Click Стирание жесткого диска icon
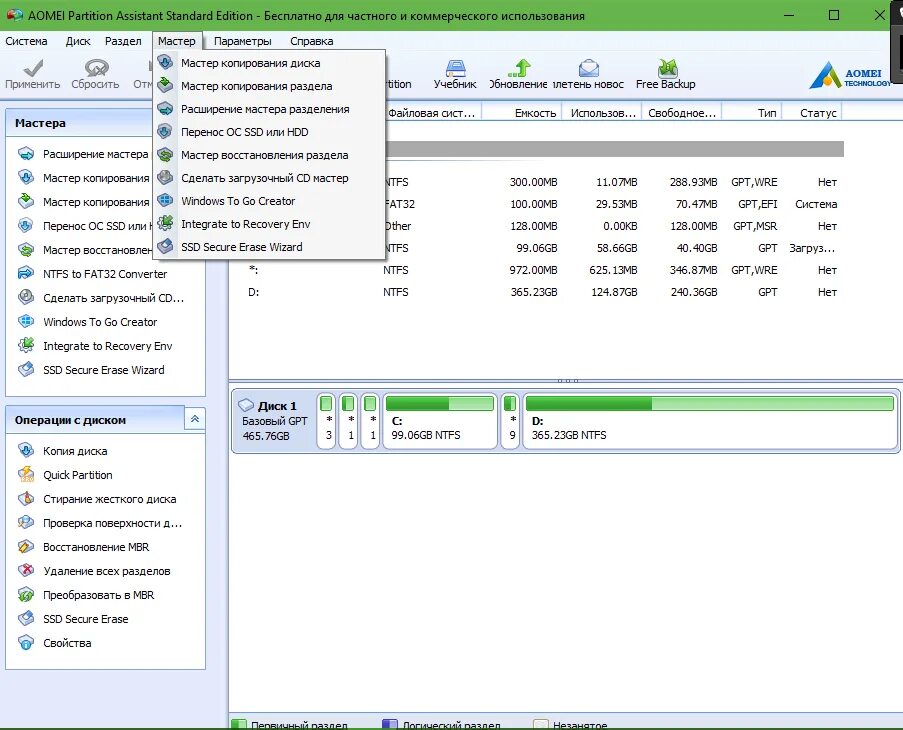This screenshot has height=730, width=903. [x=26, y=499]
